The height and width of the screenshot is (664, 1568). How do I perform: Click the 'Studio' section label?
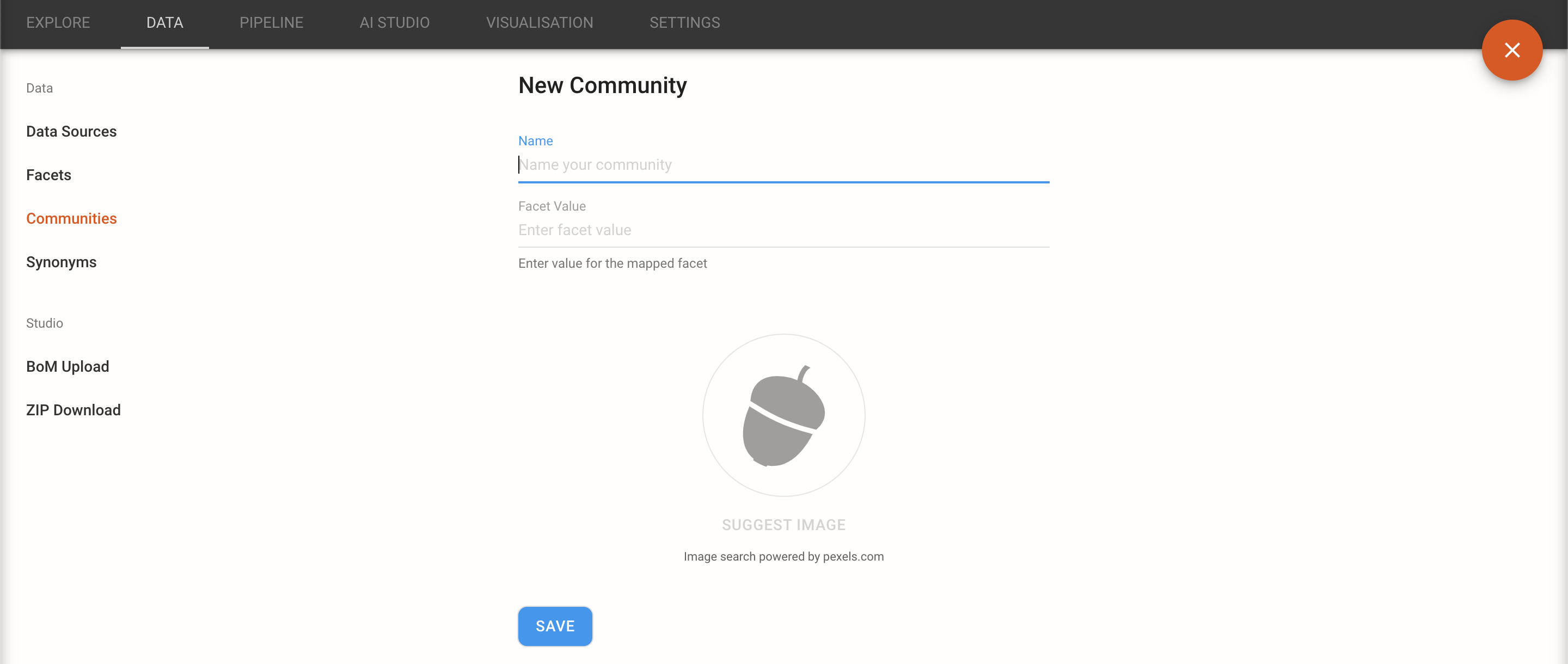point(45,323)
